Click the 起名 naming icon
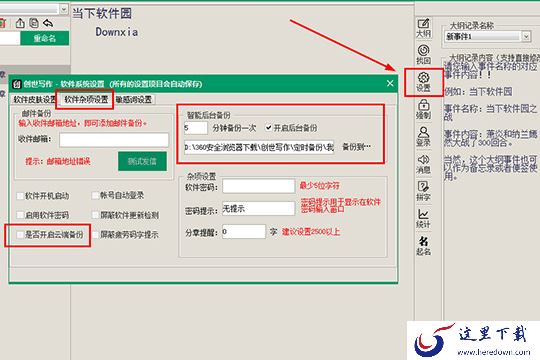540x360 pixels. click(423, 246)
